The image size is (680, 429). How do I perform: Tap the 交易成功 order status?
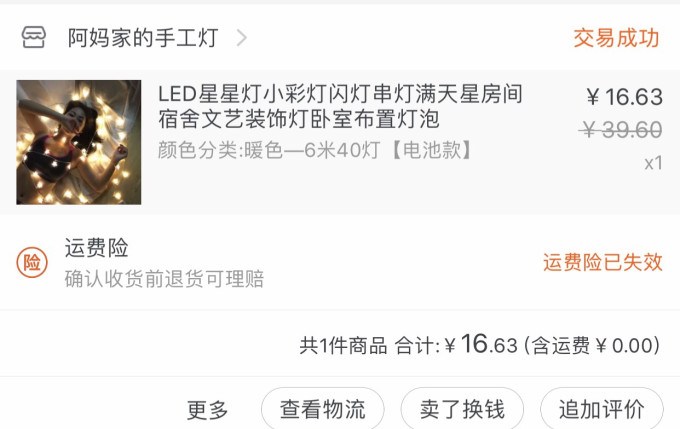[x=616, y=39]
